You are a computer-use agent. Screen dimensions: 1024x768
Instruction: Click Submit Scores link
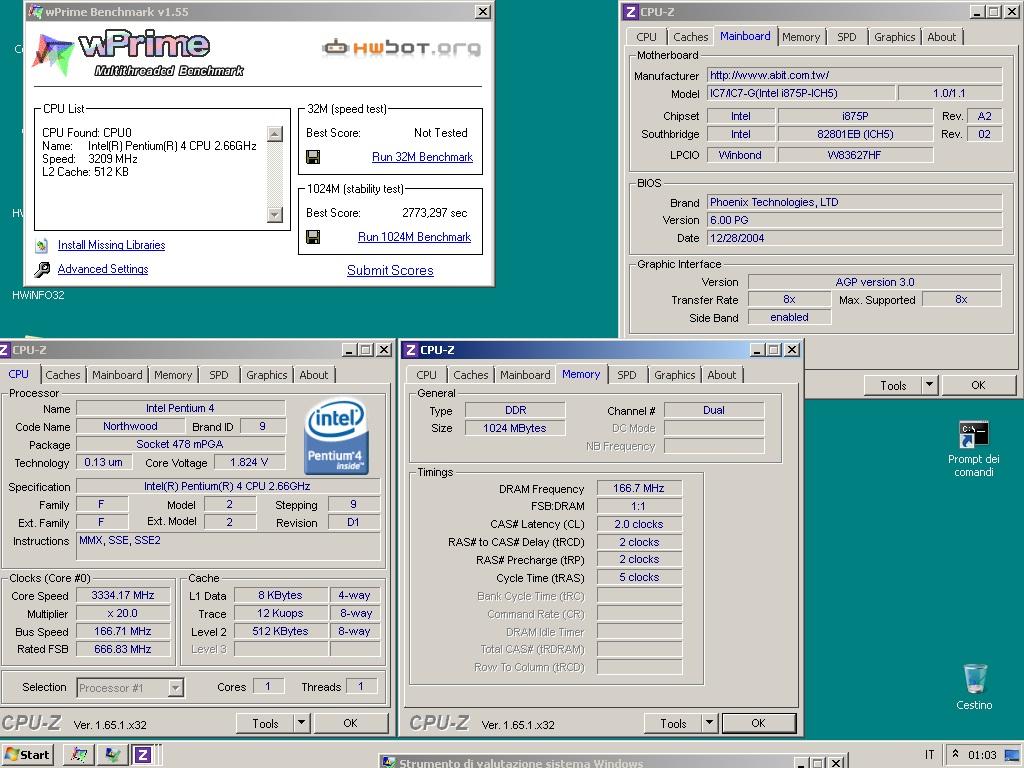tap(390, 270)
